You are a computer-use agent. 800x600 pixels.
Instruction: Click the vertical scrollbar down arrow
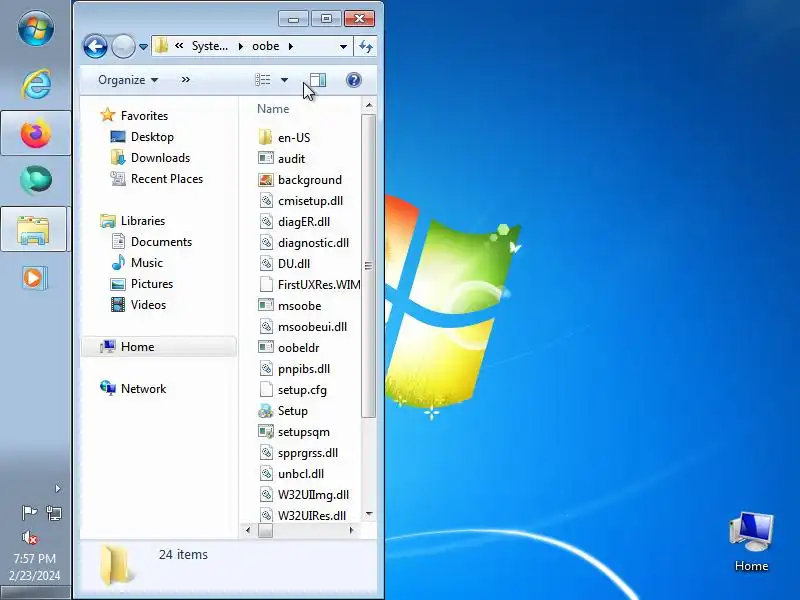click(x=369, y=514)
